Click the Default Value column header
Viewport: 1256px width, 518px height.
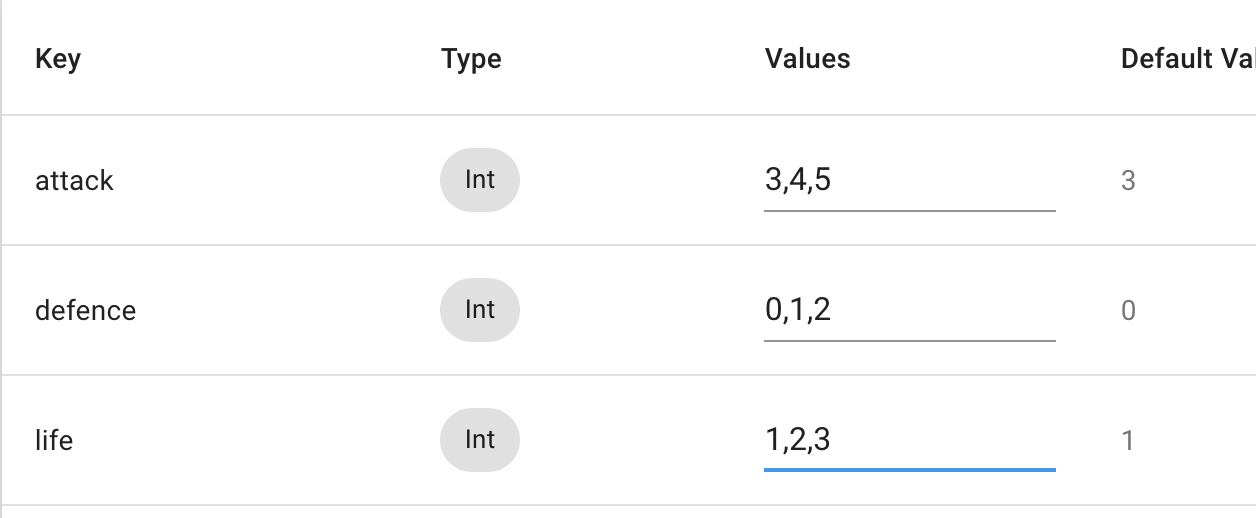(x=1188, y=59)
